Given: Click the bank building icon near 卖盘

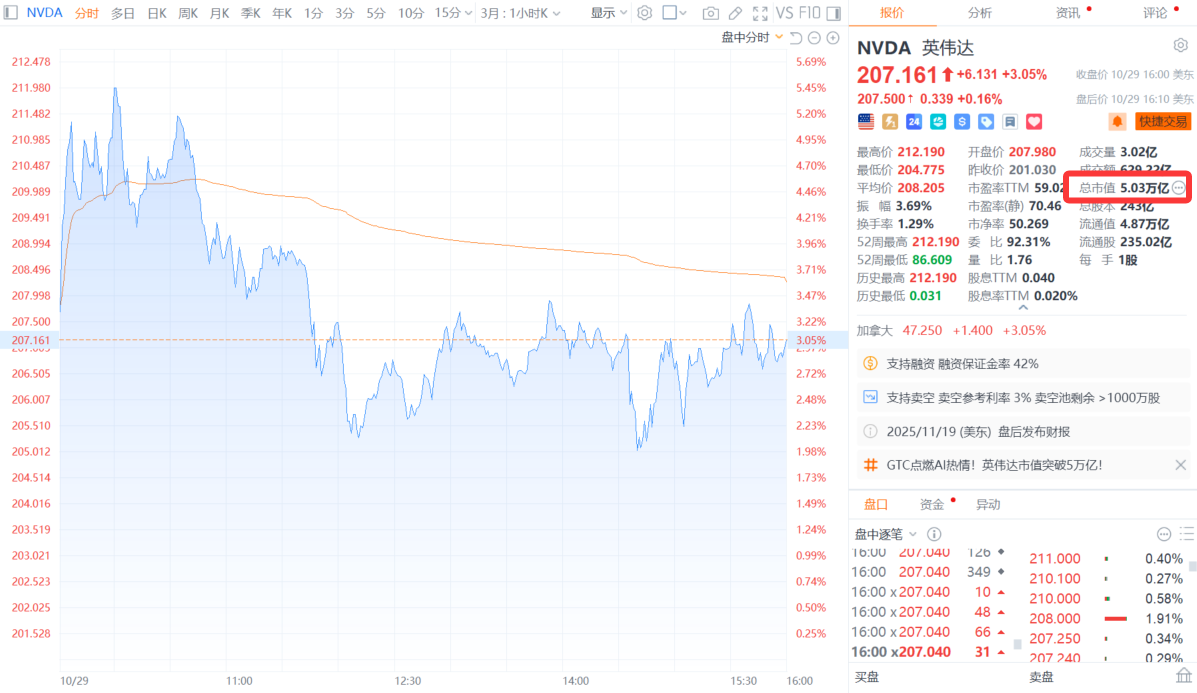Looking at the screenshot, I should point(1183,675).
